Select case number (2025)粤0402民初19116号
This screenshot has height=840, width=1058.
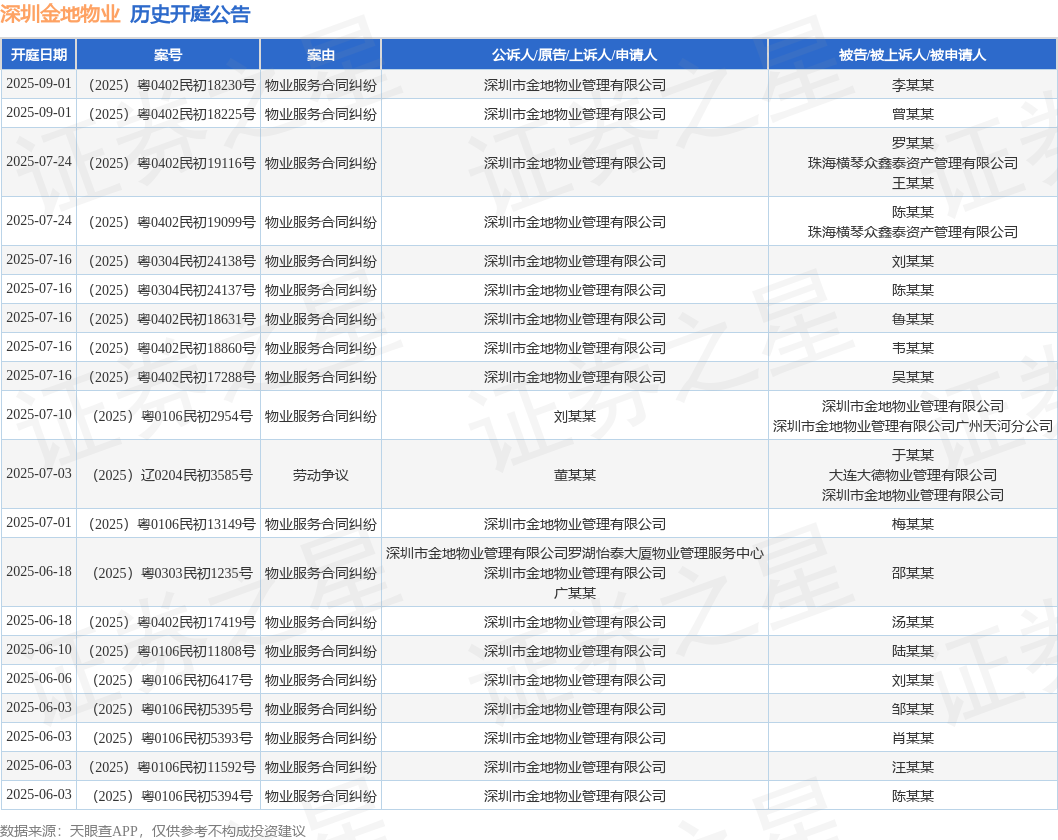click(x=172, y=163)
